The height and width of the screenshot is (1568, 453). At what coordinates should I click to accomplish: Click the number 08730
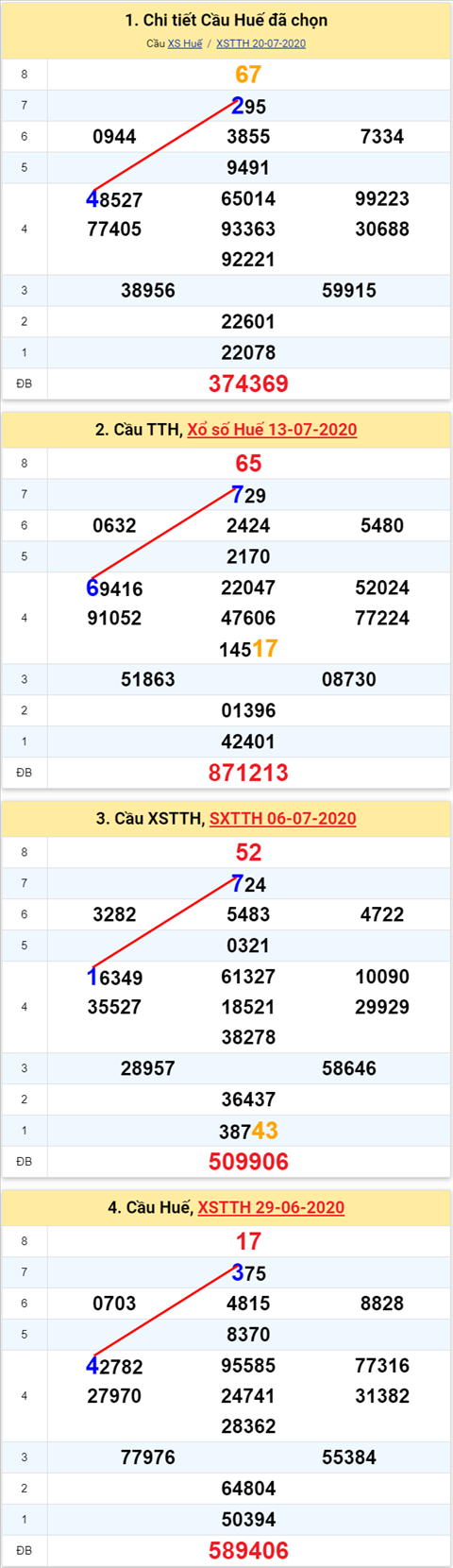pyautogui.click(x=349, y=680)
